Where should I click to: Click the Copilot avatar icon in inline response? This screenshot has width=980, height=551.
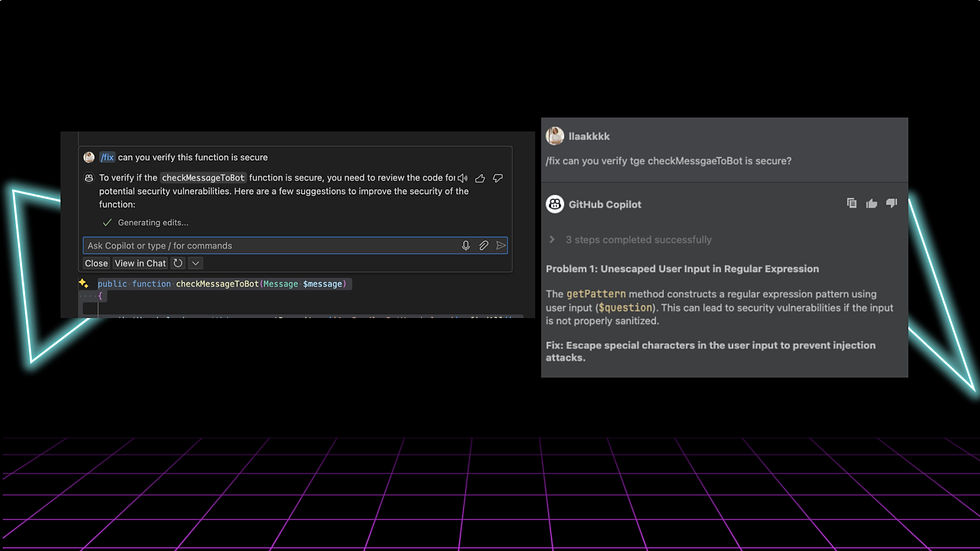(89, 178)
